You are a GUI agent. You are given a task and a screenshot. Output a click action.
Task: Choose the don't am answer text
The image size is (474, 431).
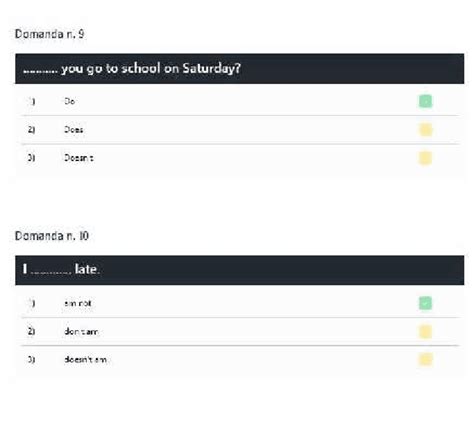click(81, 331)
